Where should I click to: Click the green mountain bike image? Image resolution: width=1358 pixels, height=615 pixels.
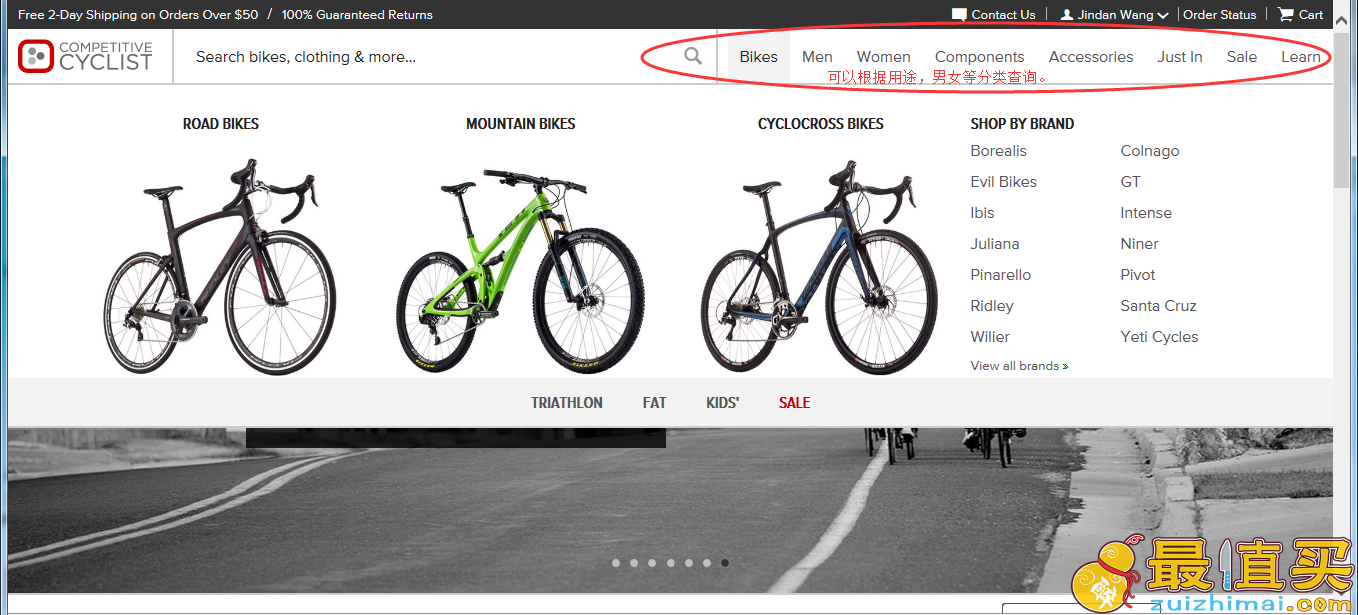[x=520, y=270]
